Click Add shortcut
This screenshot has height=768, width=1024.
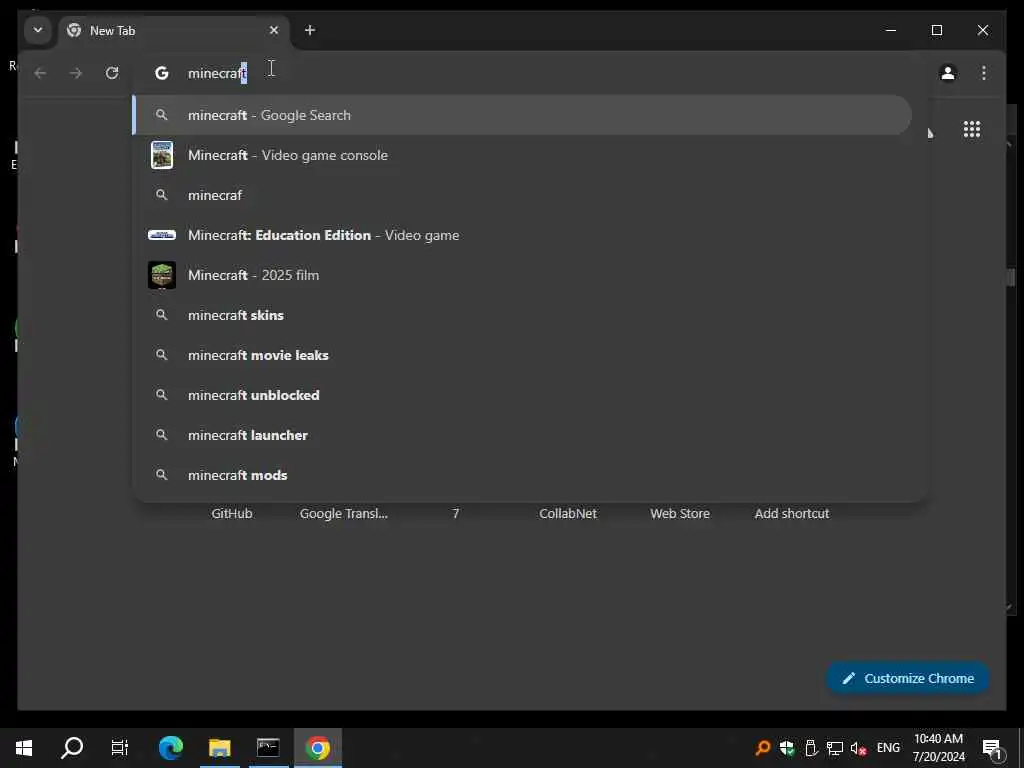792,513
